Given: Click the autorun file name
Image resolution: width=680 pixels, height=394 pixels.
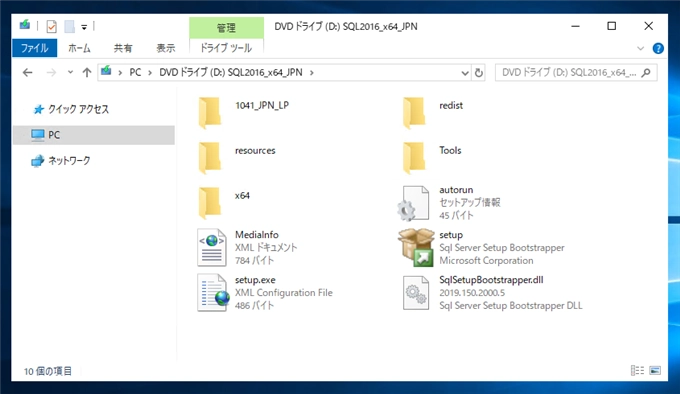Looking at the screenshot, I should (x=456, y=190).
